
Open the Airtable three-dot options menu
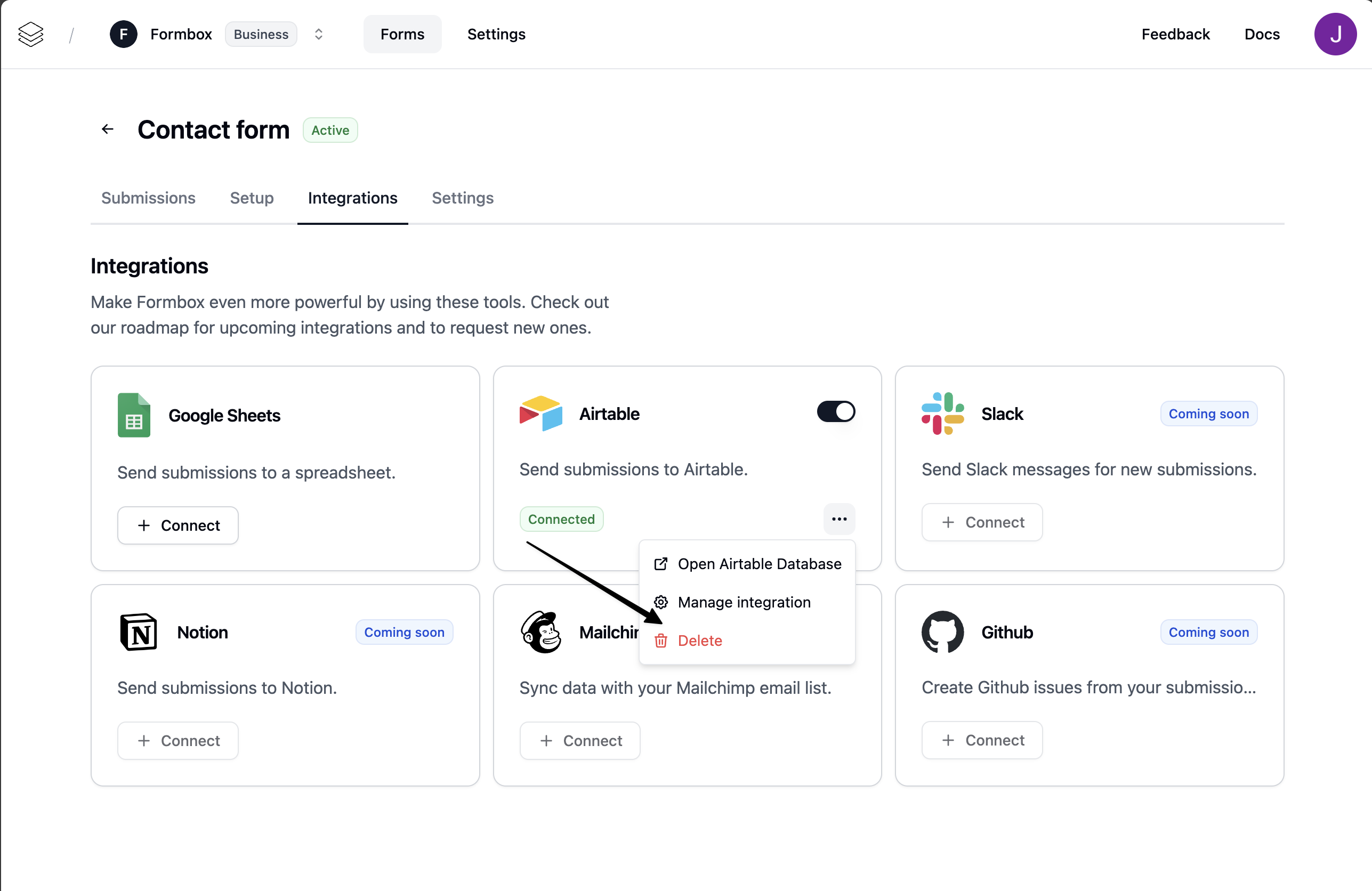839,519
